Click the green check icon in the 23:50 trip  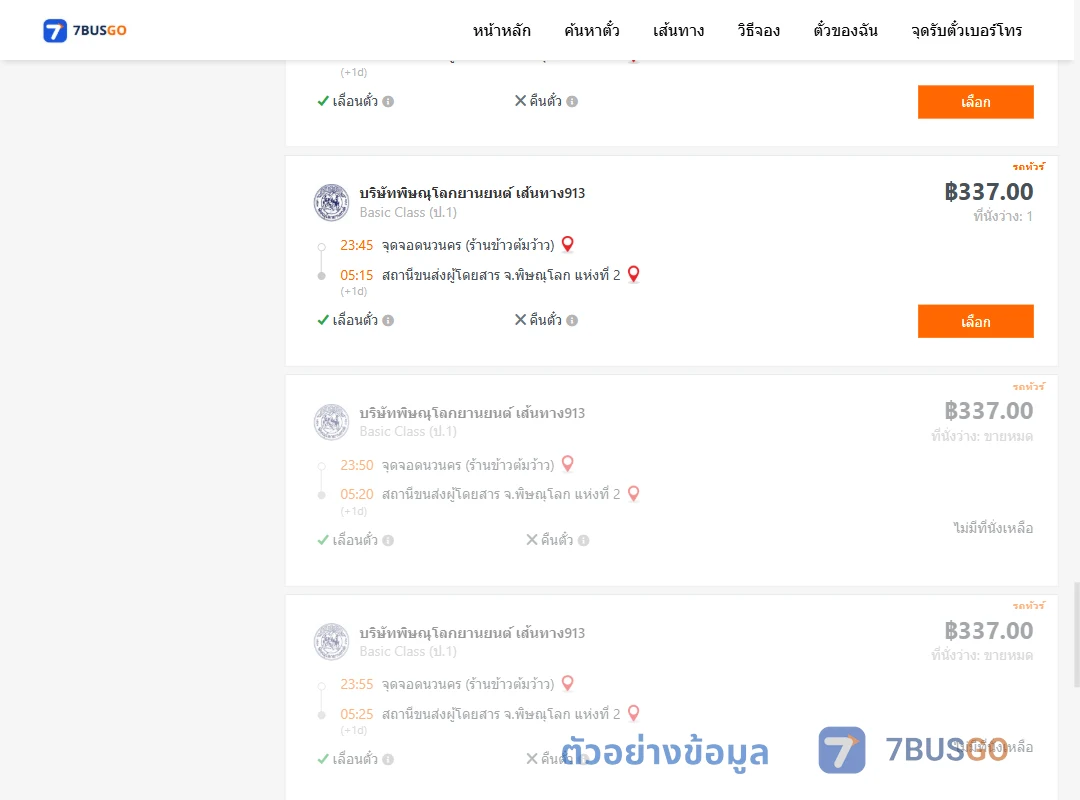point(323,540)
